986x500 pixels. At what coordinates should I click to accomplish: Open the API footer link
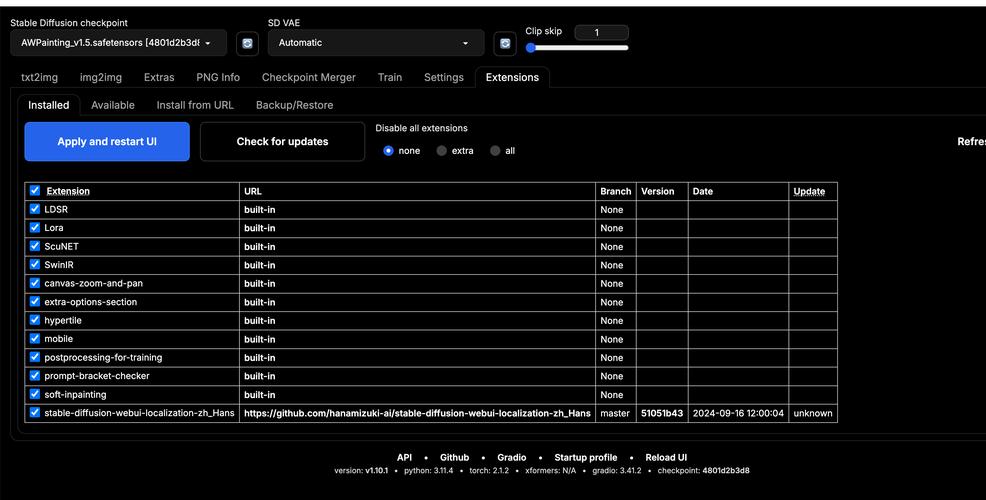click(404, 457)
